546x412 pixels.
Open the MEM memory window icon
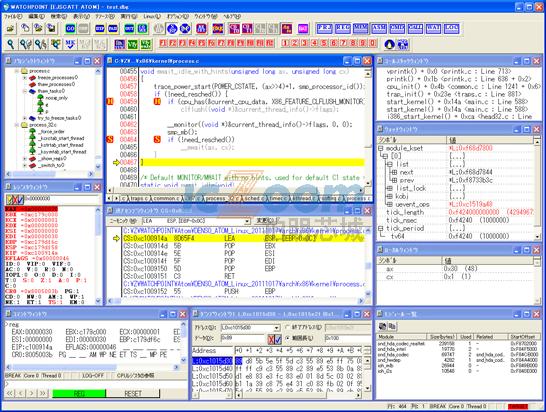361,28
